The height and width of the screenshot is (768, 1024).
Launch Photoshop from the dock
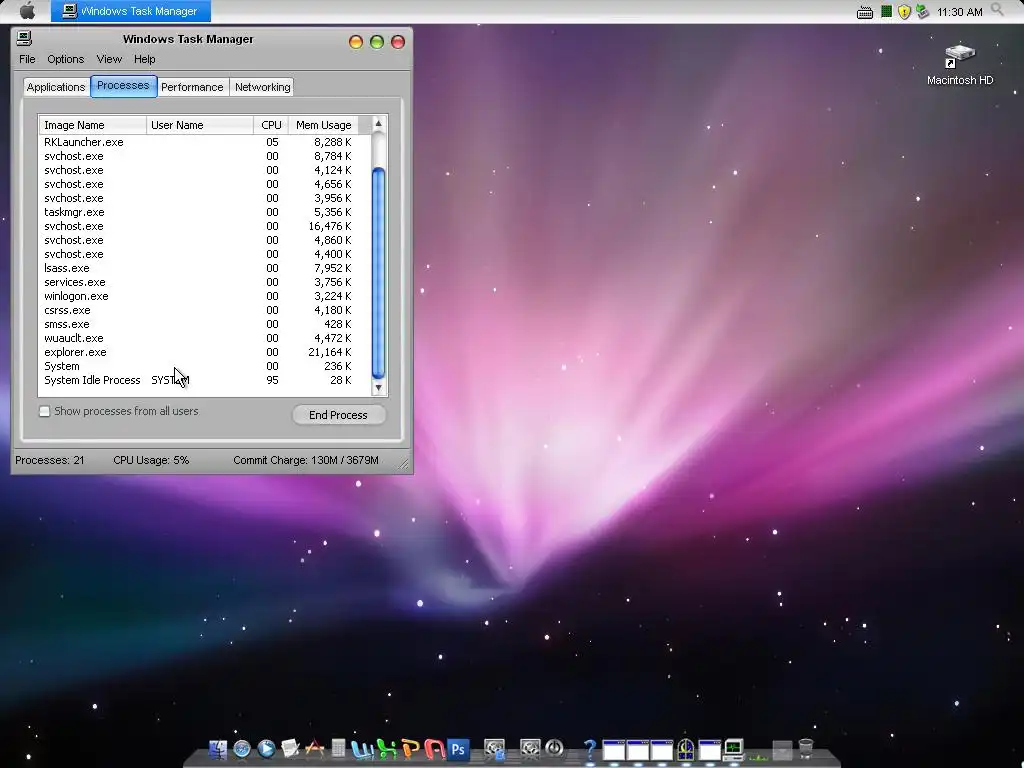coord(458,750)
